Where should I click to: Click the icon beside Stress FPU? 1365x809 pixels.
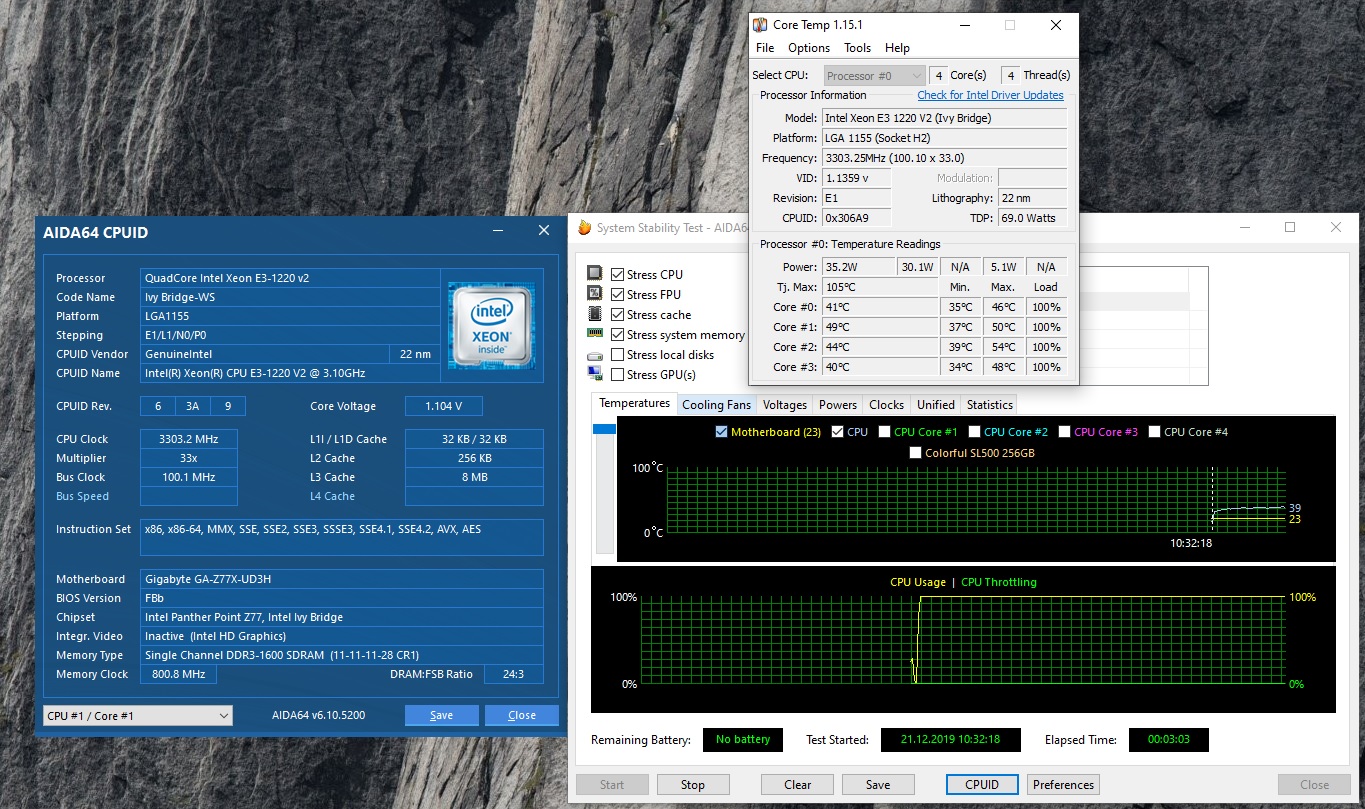pos(594,294)
